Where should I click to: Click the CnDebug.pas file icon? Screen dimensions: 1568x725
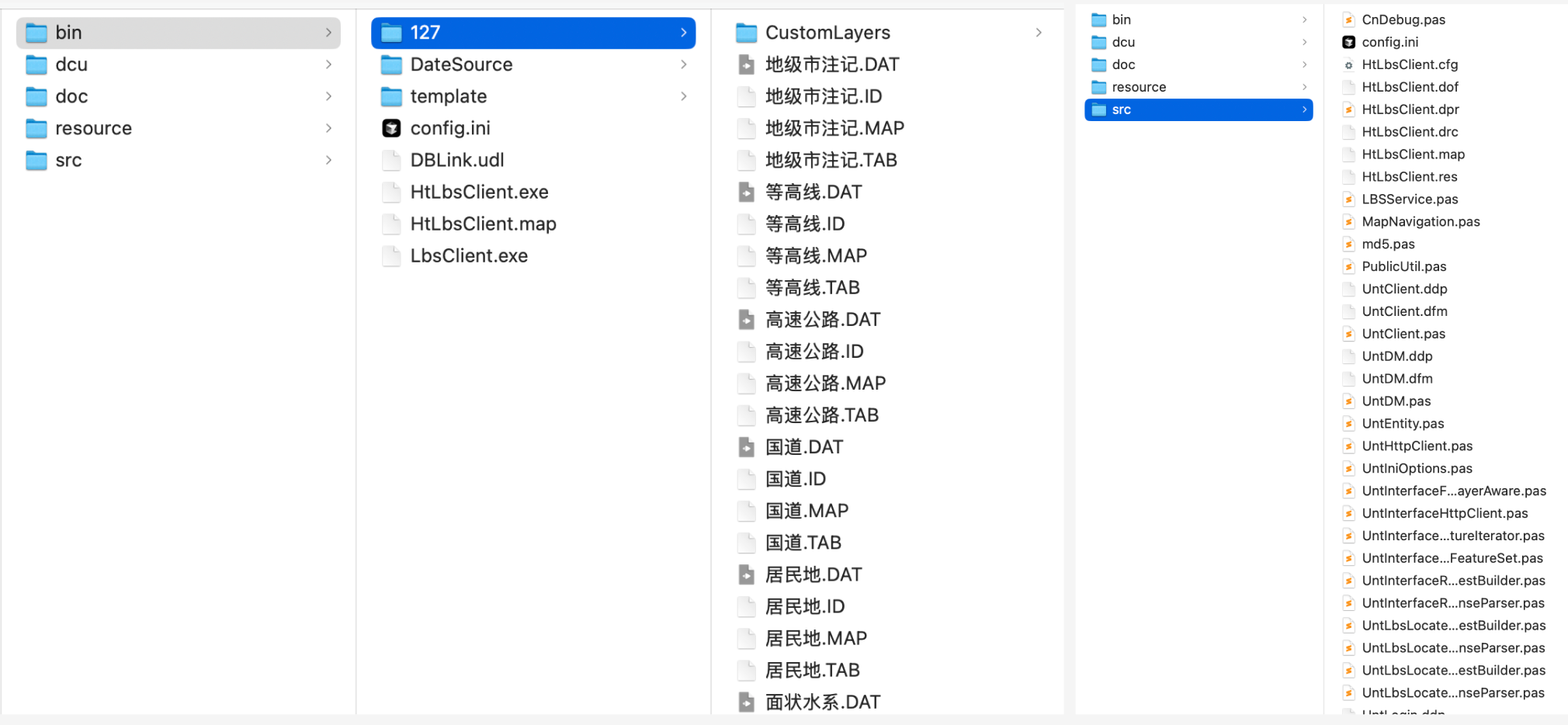(x=1349, y=19)
